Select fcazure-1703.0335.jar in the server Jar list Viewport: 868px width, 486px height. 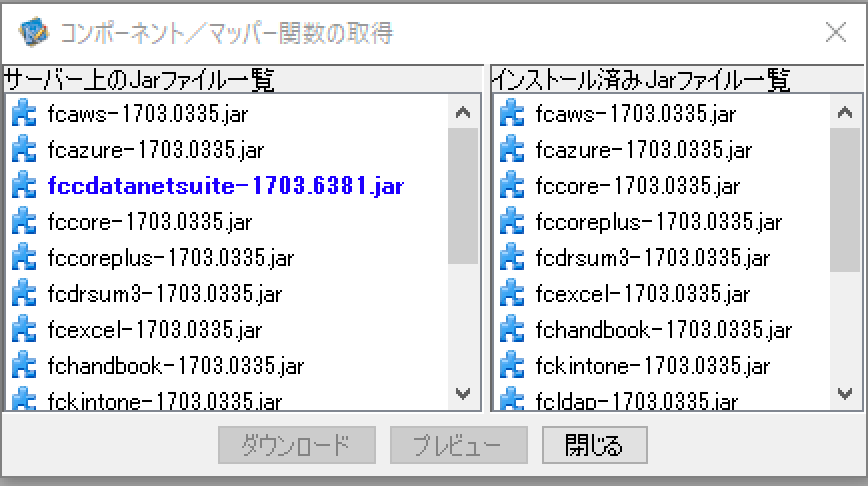click(156, 150)
